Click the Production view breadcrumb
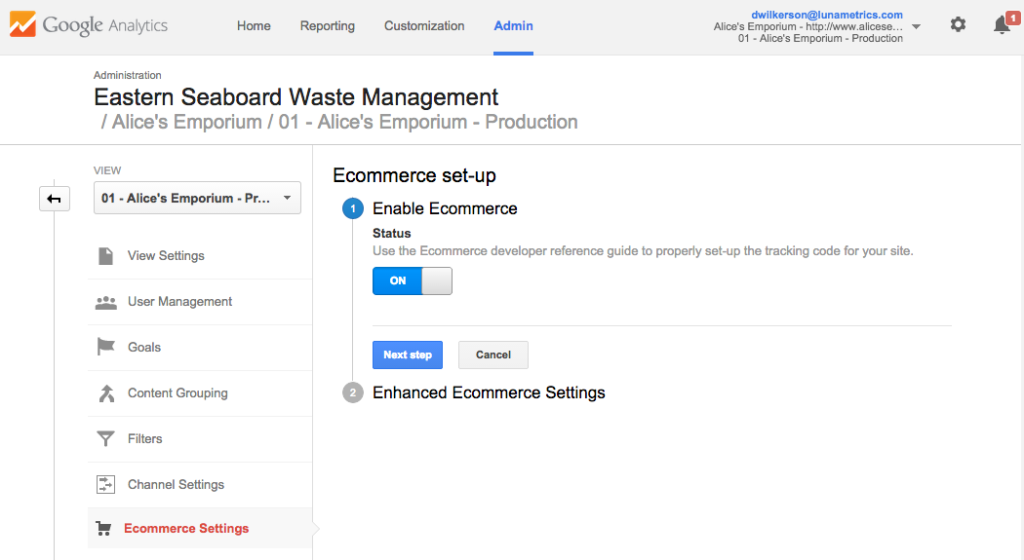Image resolution: width=1024 pixels, height=560 pixels. [x=428, y=122]
